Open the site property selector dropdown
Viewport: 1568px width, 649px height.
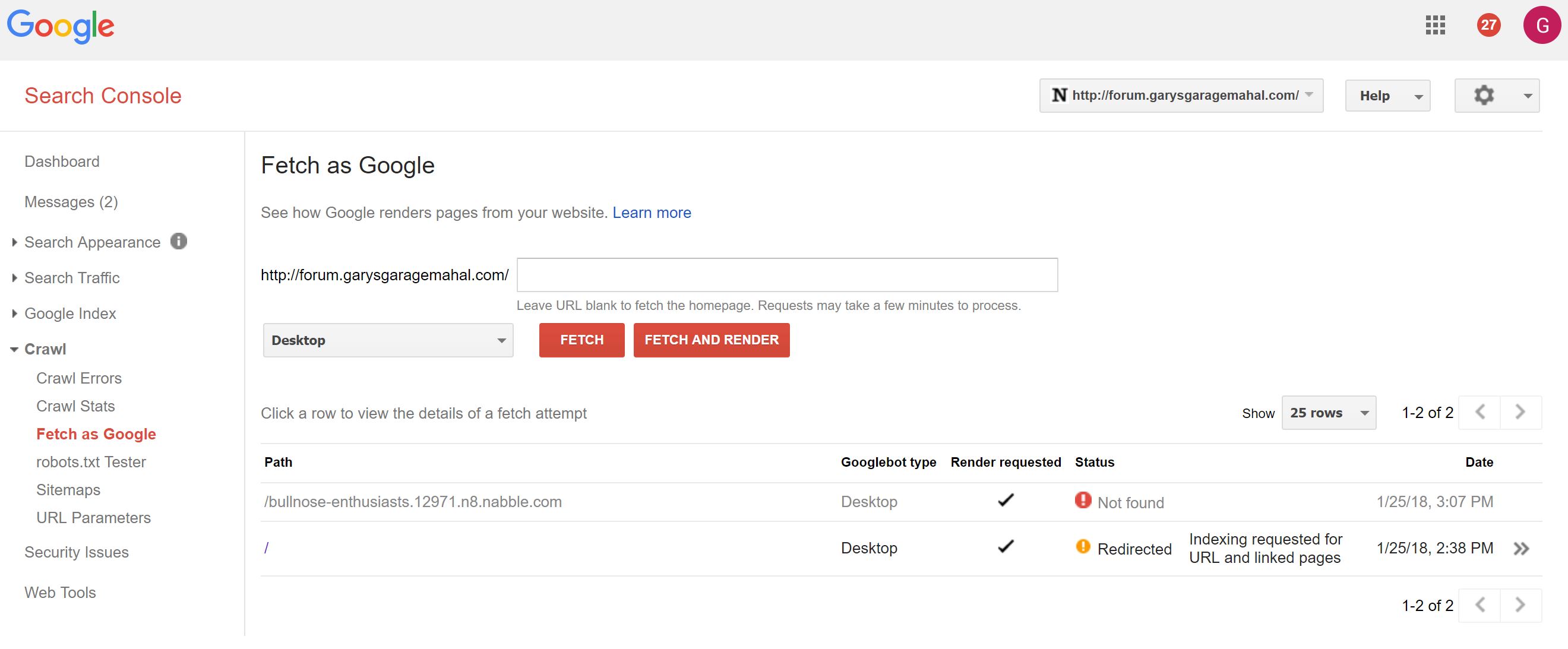(x=1181, y=96)
